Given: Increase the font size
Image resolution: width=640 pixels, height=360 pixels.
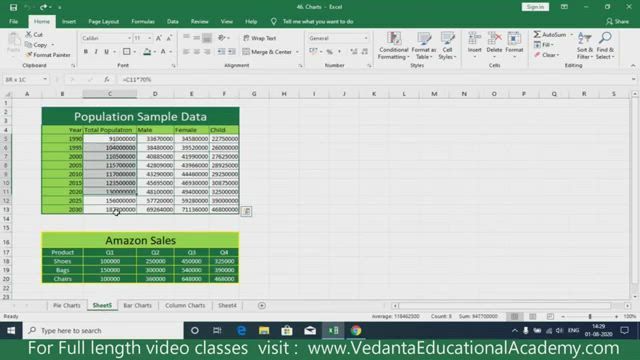Looking at the screenshot, I should coord(159,38).
